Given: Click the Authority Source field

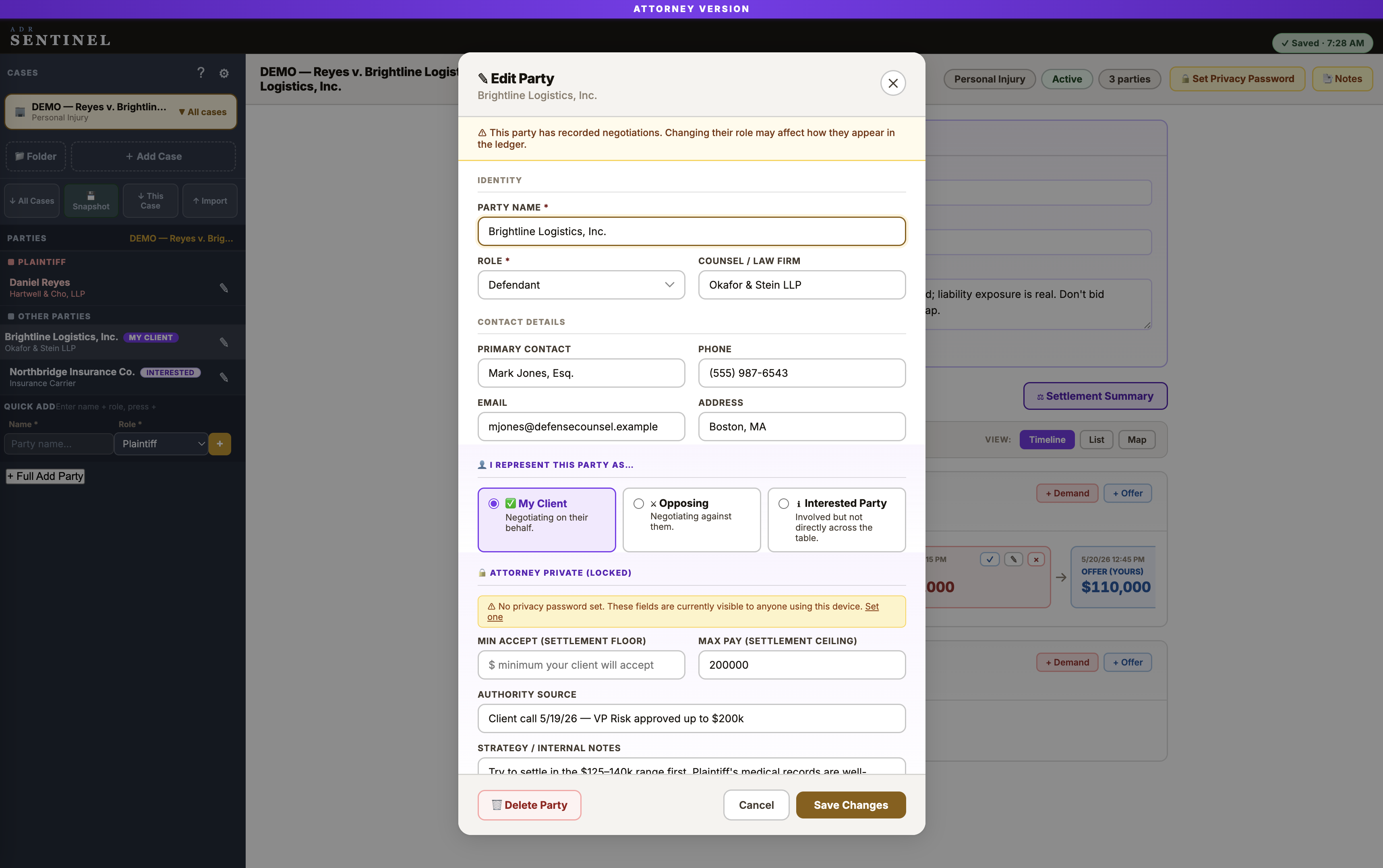Looking at the screenshot, I should [691, 718].
